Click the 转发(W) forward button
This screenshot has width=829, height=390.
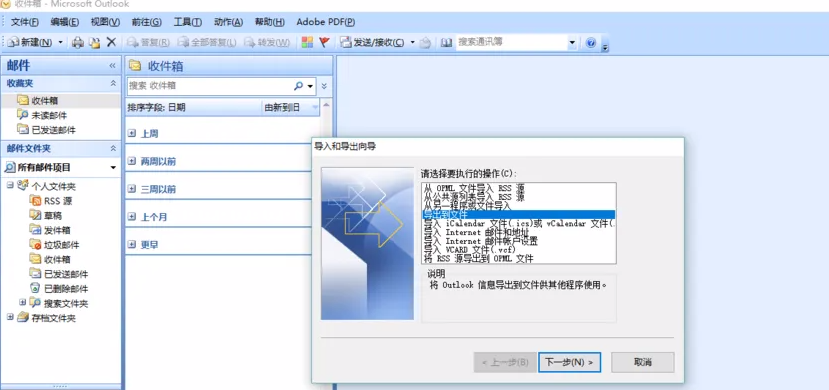coord(266,42)
